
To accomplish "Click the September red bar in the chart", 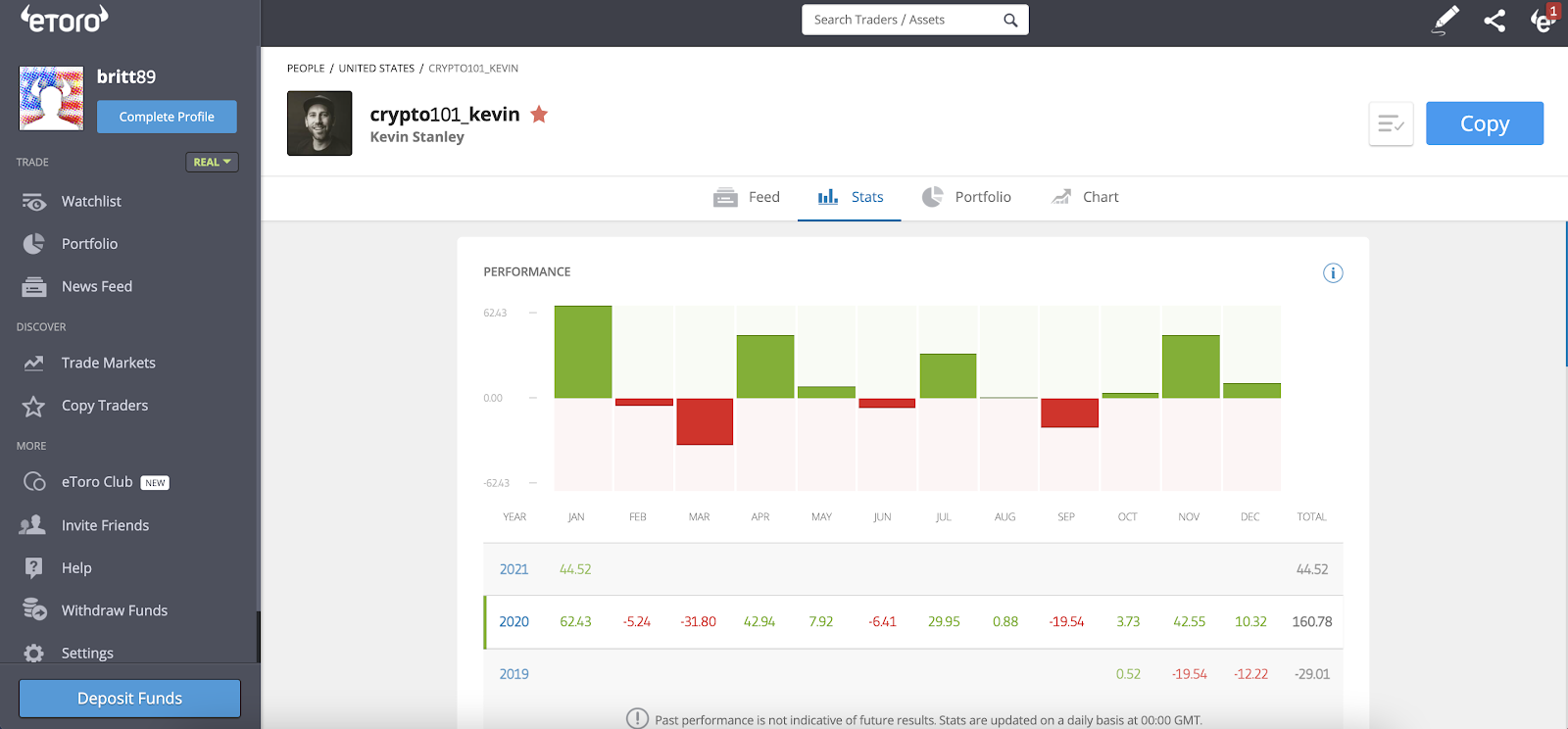I will click(x=1069, y=413).
